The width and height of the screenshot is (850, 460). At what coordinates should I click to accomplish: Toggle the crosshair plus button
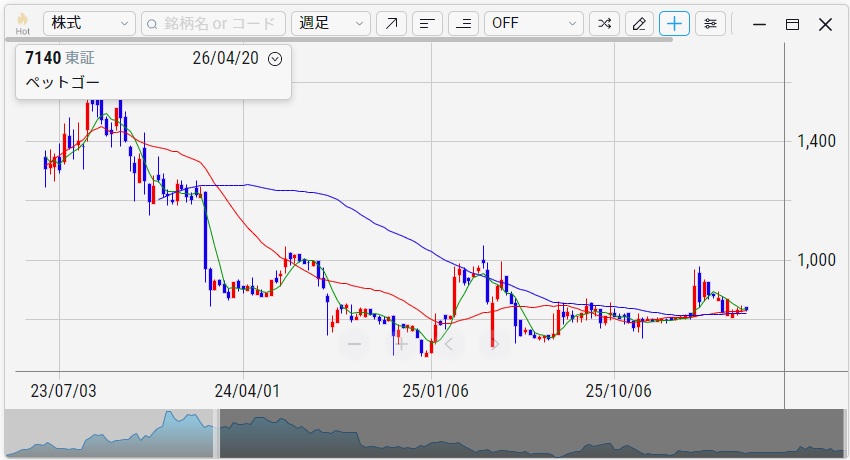(674, 24)
